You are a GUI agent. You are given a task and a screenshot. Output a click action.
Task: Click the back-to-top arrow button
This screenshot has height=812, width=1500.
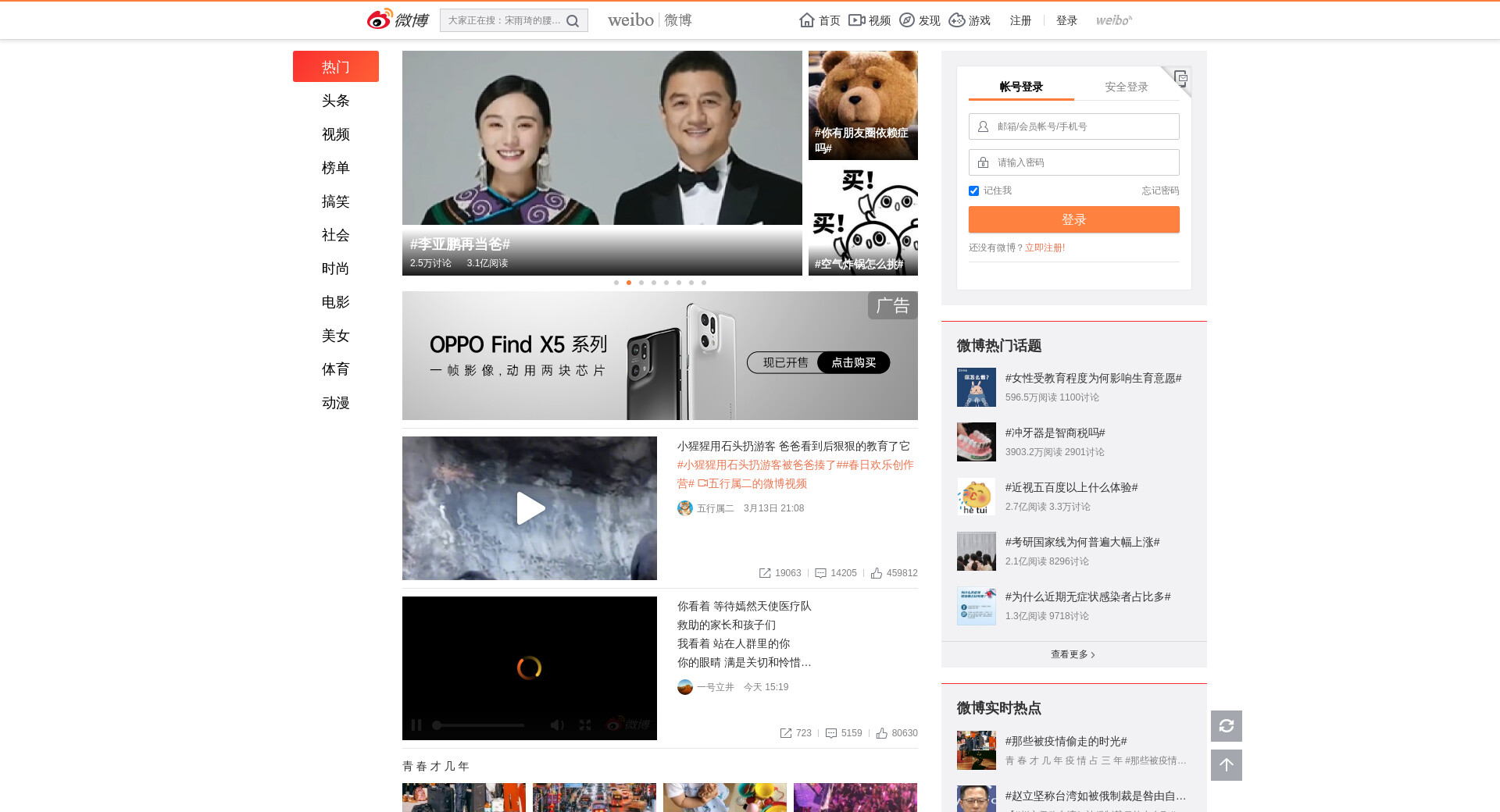[x=1226, y=765]
